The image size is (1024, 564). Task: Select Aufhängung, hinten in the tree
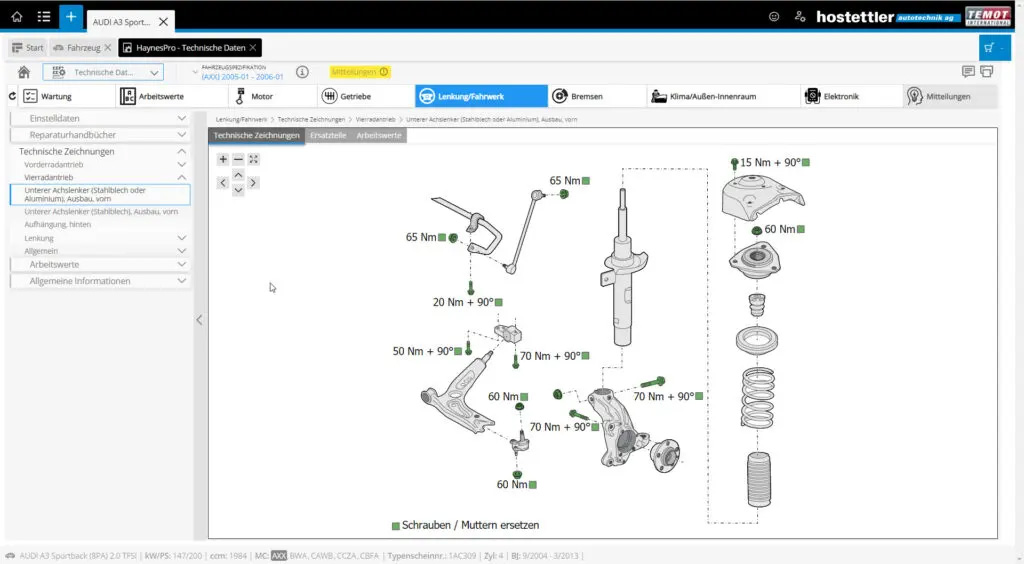(58, 224)
